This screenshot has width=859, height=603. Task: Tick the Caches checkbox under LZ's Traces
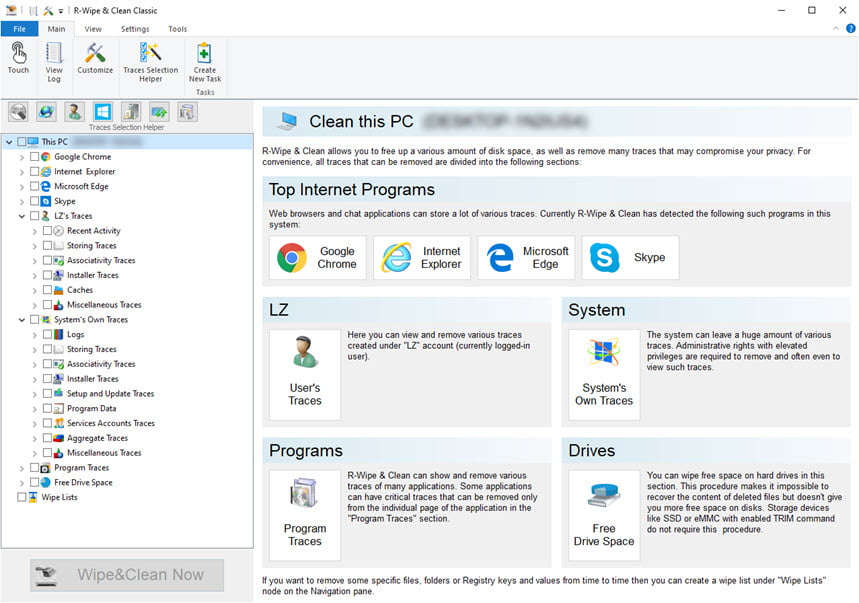coord(48,290)
